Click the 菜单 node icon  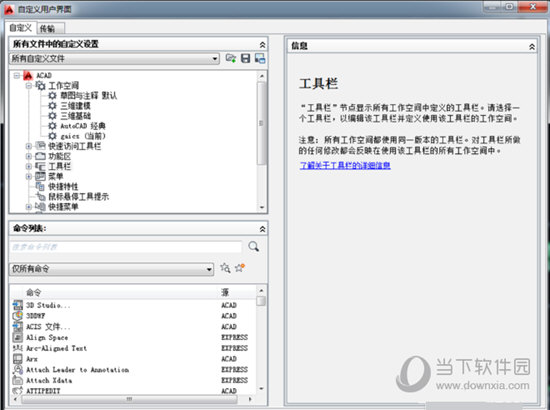click(x=40, y=176)
